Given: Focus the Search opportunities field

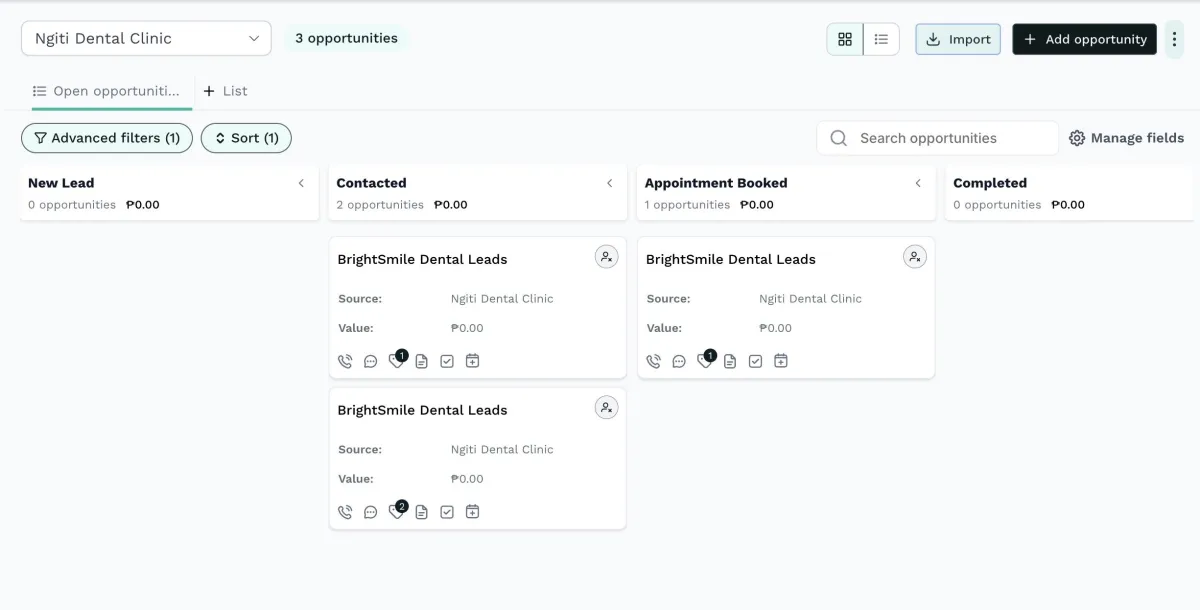Looking at the screenshot, I should click(x=938, y=138).
